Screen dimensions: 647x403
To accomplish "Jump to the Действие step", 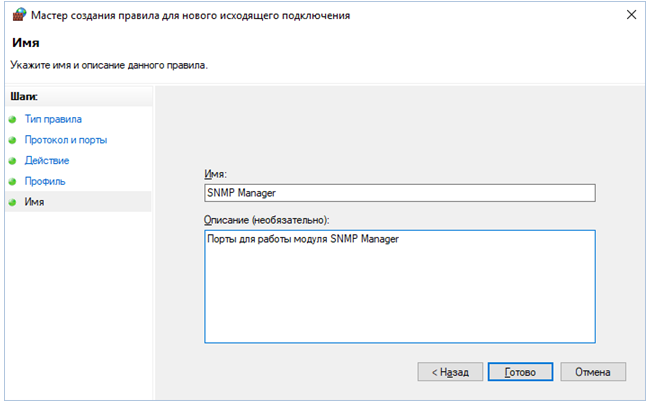I will [47, 161].
